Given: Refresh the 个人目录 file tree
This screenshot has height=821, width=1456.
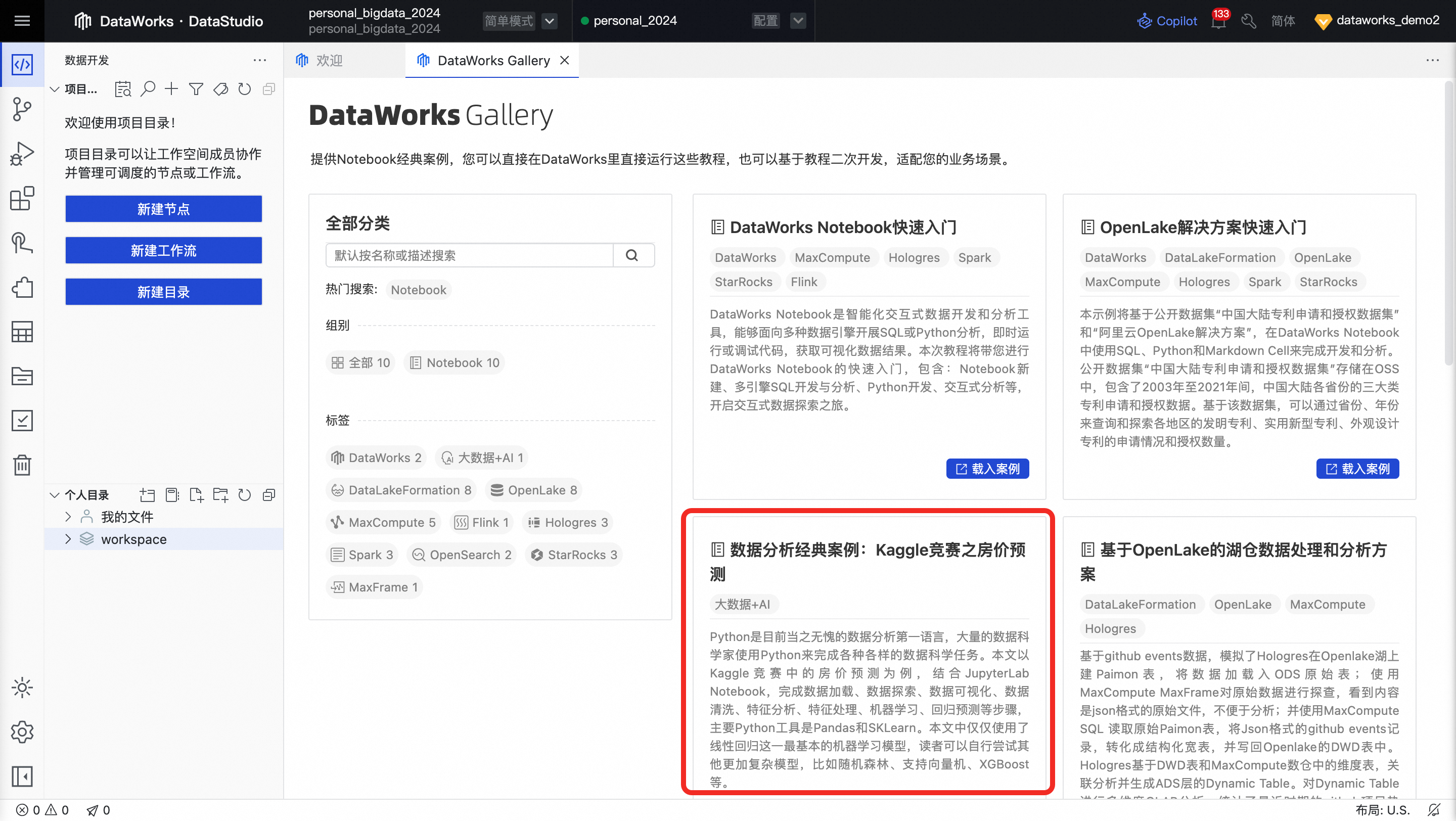Looking at the screenshot, I should coord(244,495).
